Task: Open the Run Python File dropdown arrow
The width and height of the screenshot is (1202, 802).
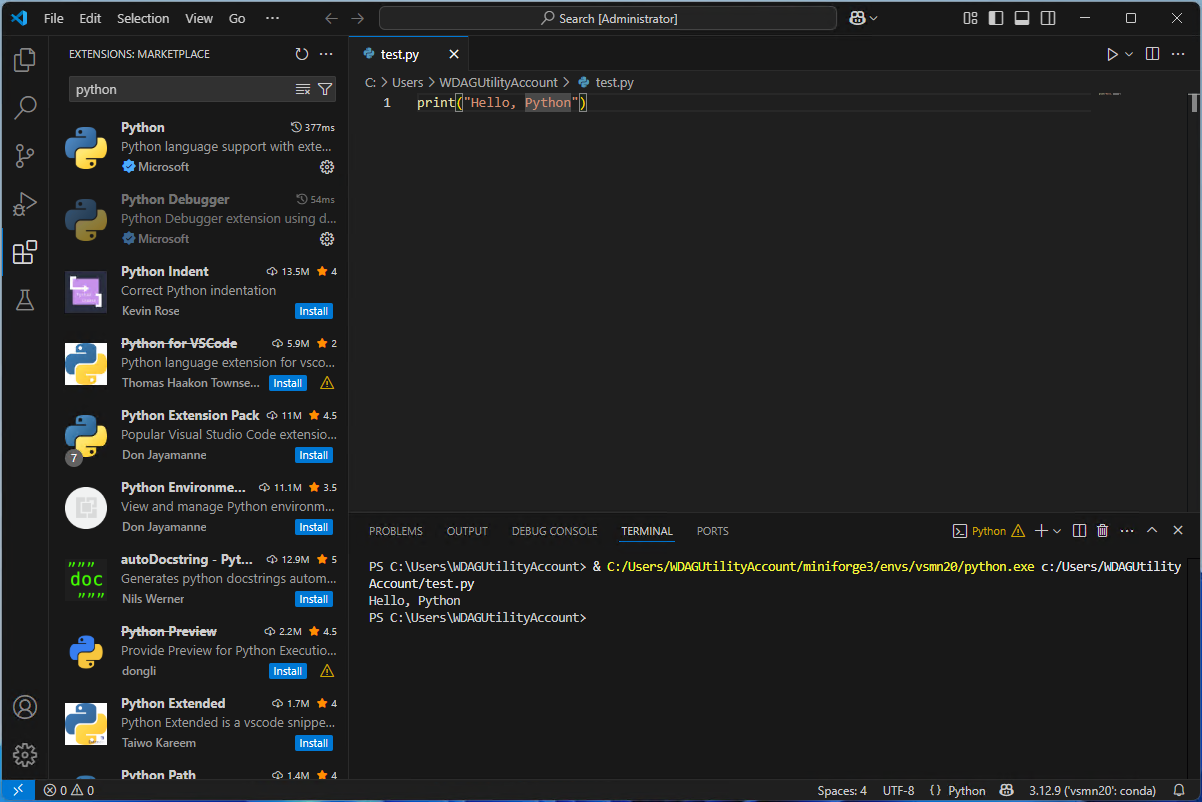Action: click(1129, 54)
